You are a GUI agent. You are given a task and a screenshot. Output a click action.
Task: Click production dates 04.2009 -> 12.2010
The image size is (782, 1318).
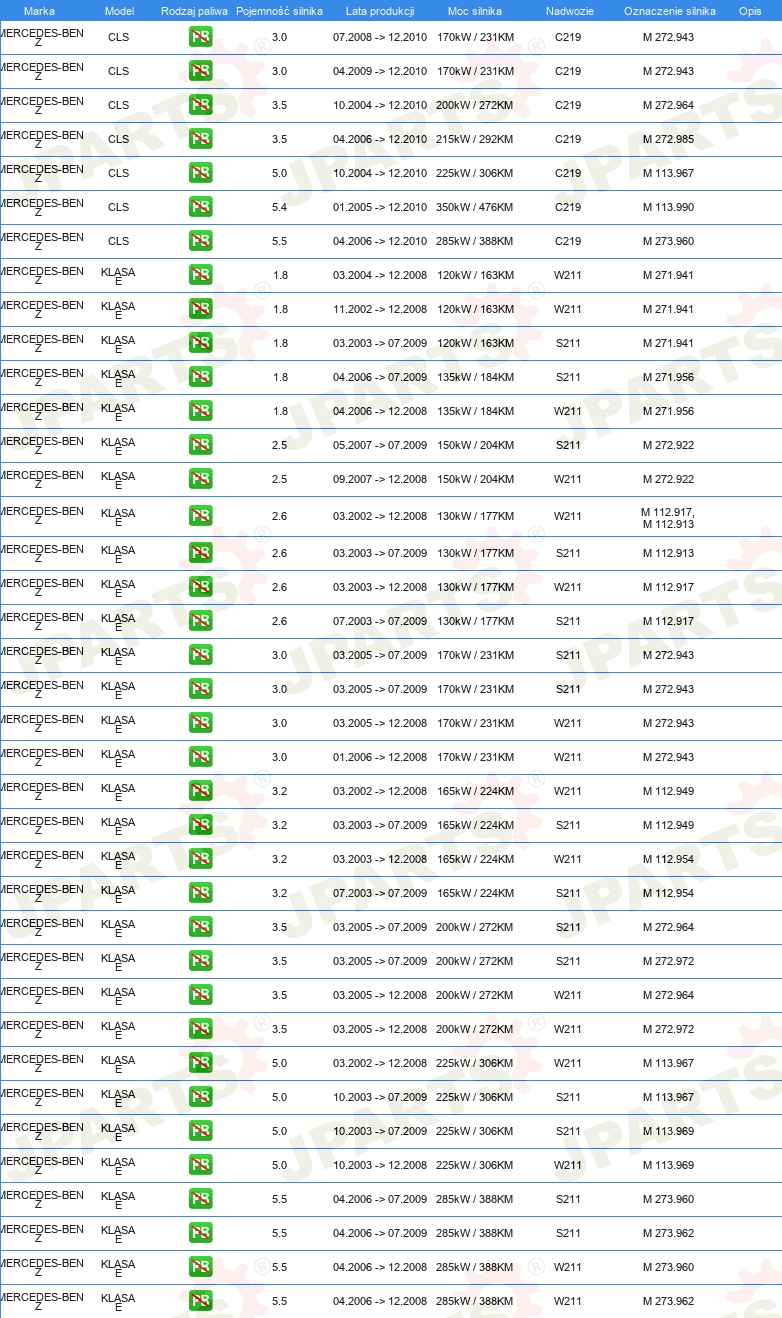click(380, 71)
